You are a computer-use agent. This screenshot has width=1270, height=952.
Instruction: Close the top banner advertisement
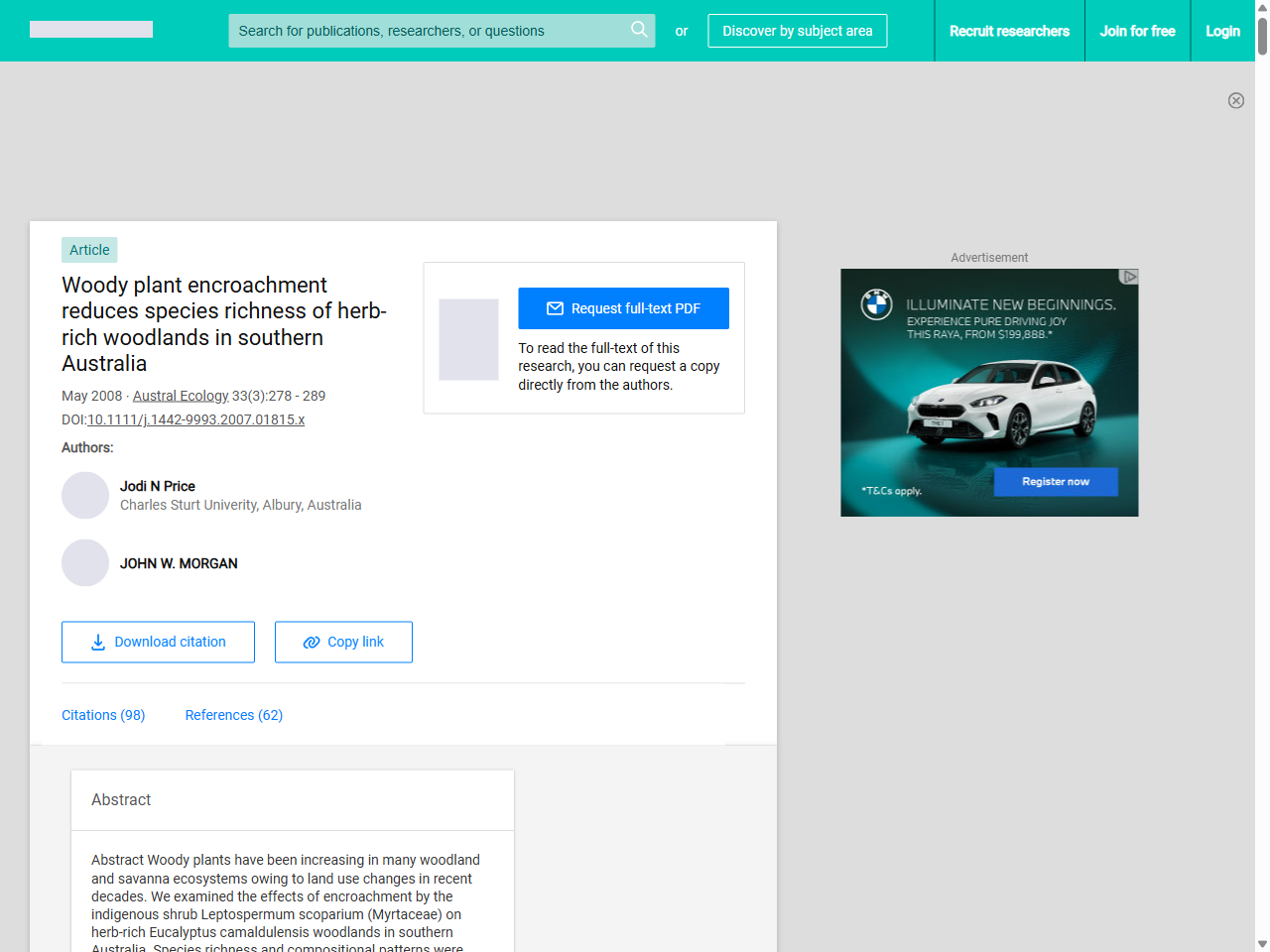[x=1235, y=100]
